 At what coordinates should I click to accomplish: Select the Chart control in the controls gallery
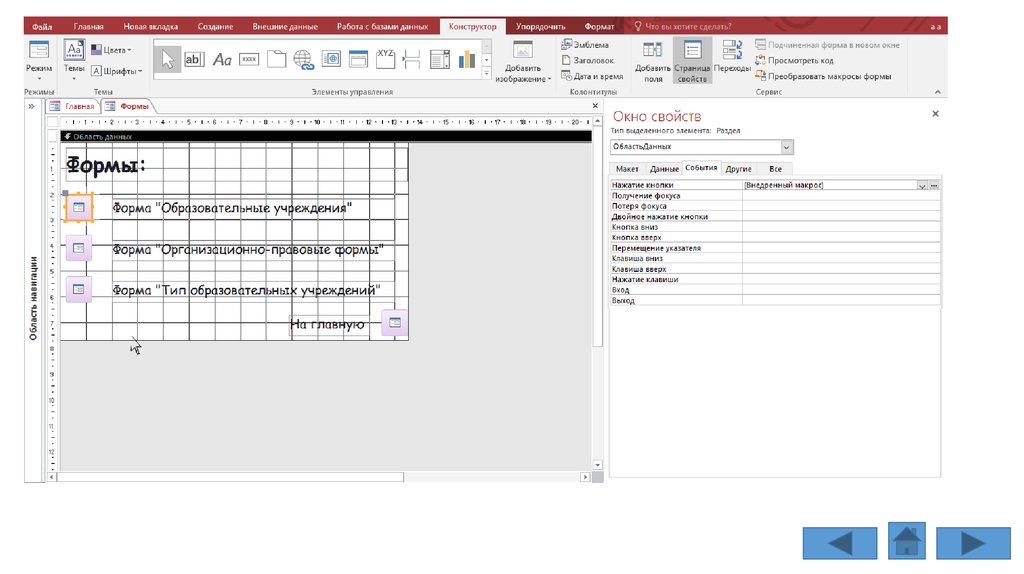(x=467, y=60)
